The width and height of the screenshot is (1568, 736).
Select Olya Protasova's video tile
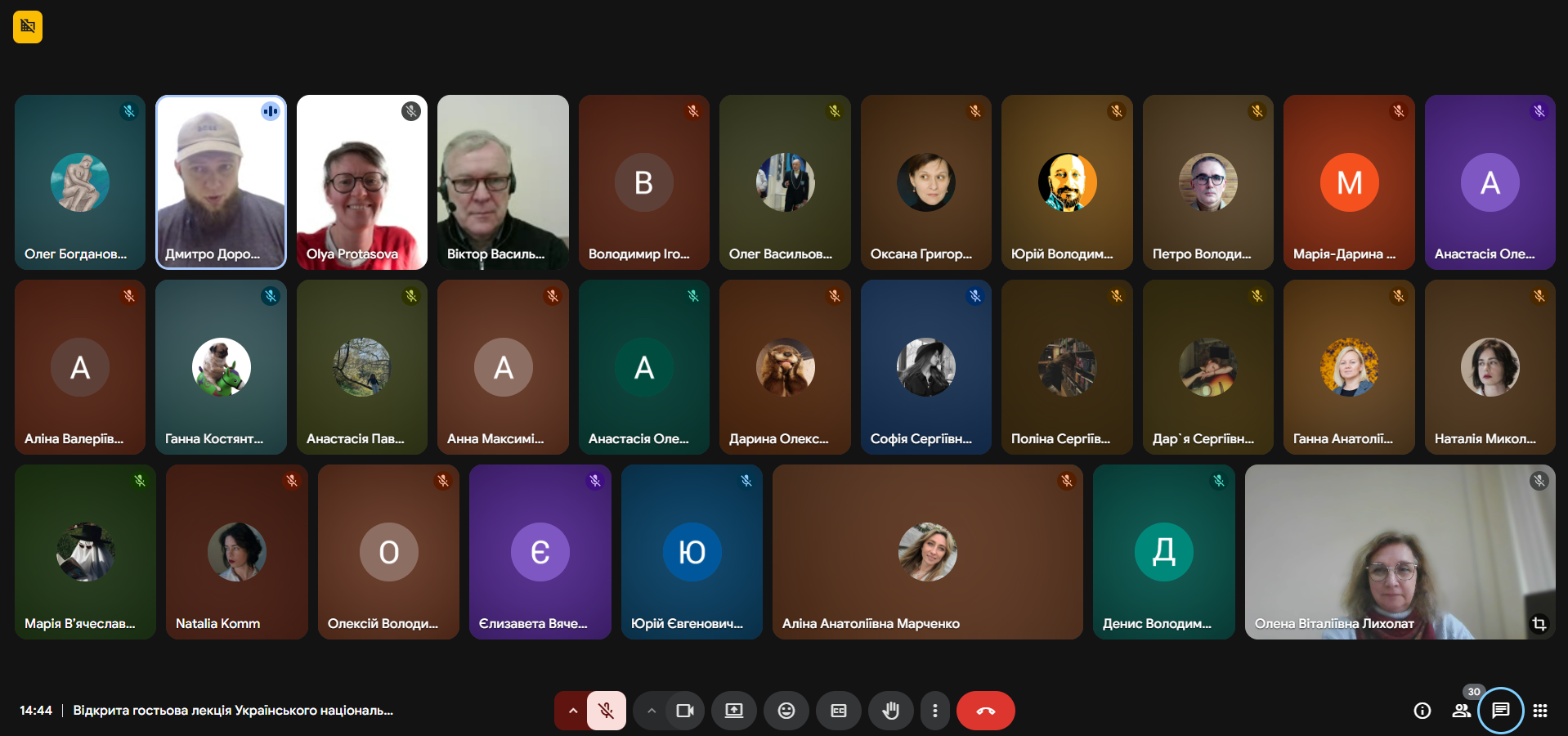pos(361,182)
